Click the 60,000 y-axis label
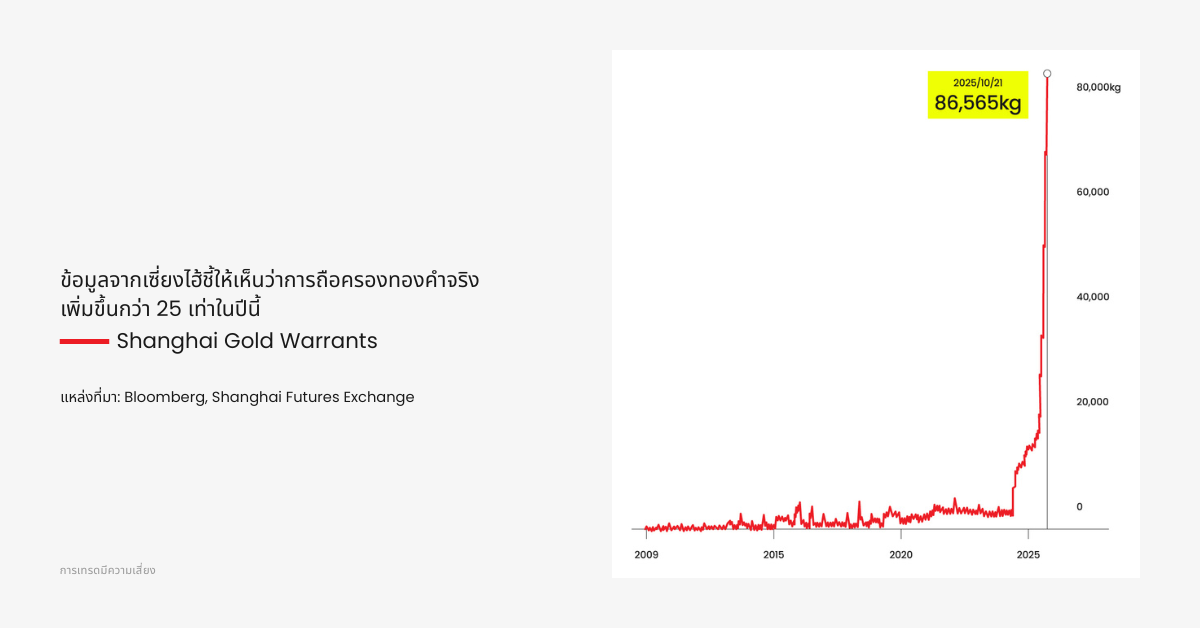This screenshot has width=1200, height=628. (x=1092, y=192)
